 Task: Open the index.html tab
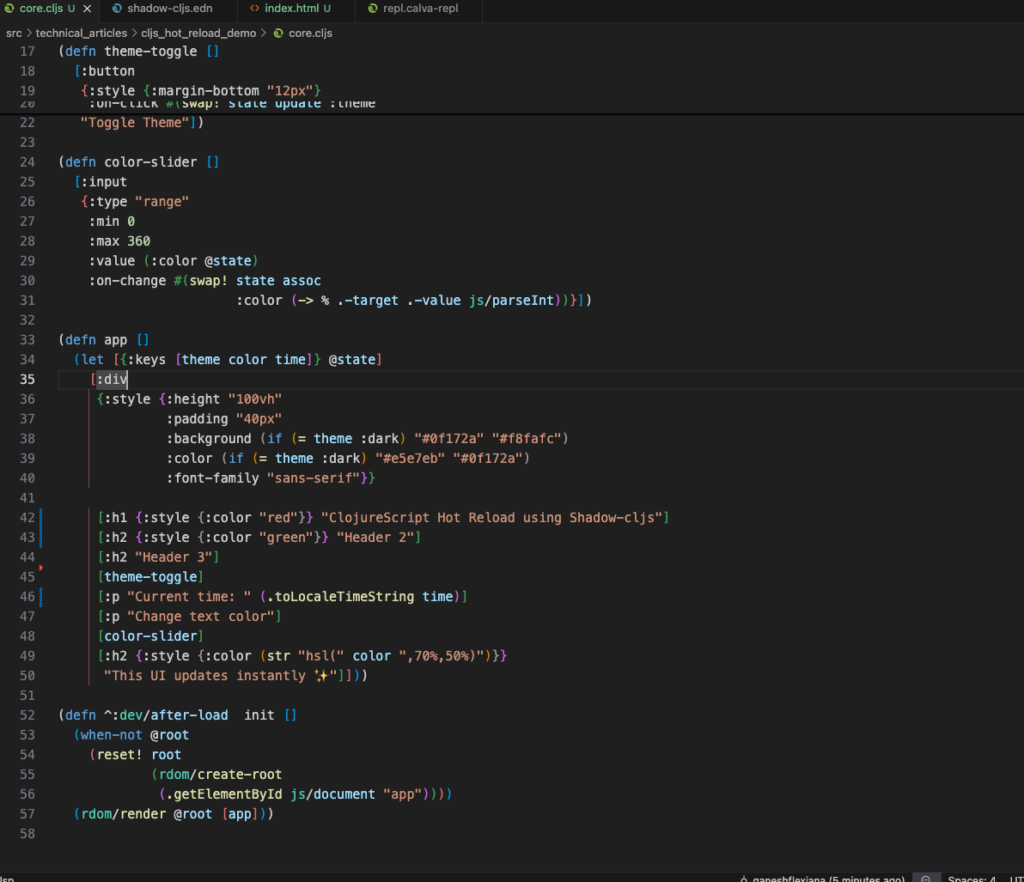pyautogui.click(x=292, y=9)
